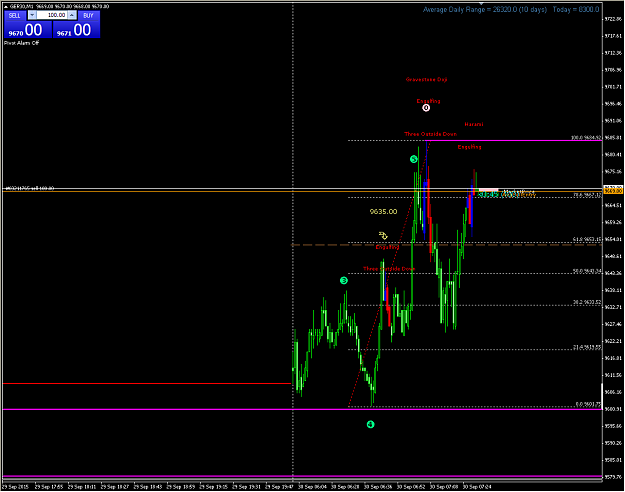Decrease volume with the down arrow stepper
The height and width of the screenshot is (492, 625).
pyautogui.click(x=32, y=16)
